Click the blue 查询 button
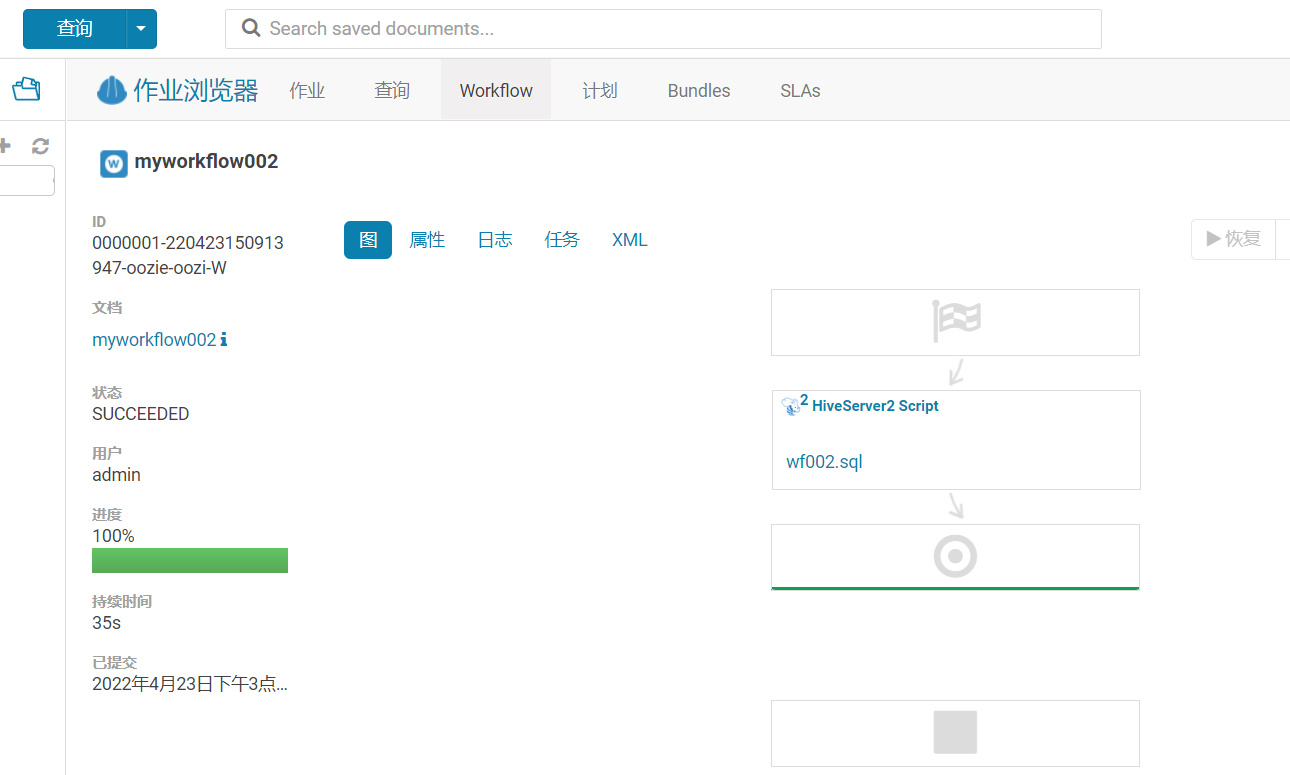 [x=75, y=29]
